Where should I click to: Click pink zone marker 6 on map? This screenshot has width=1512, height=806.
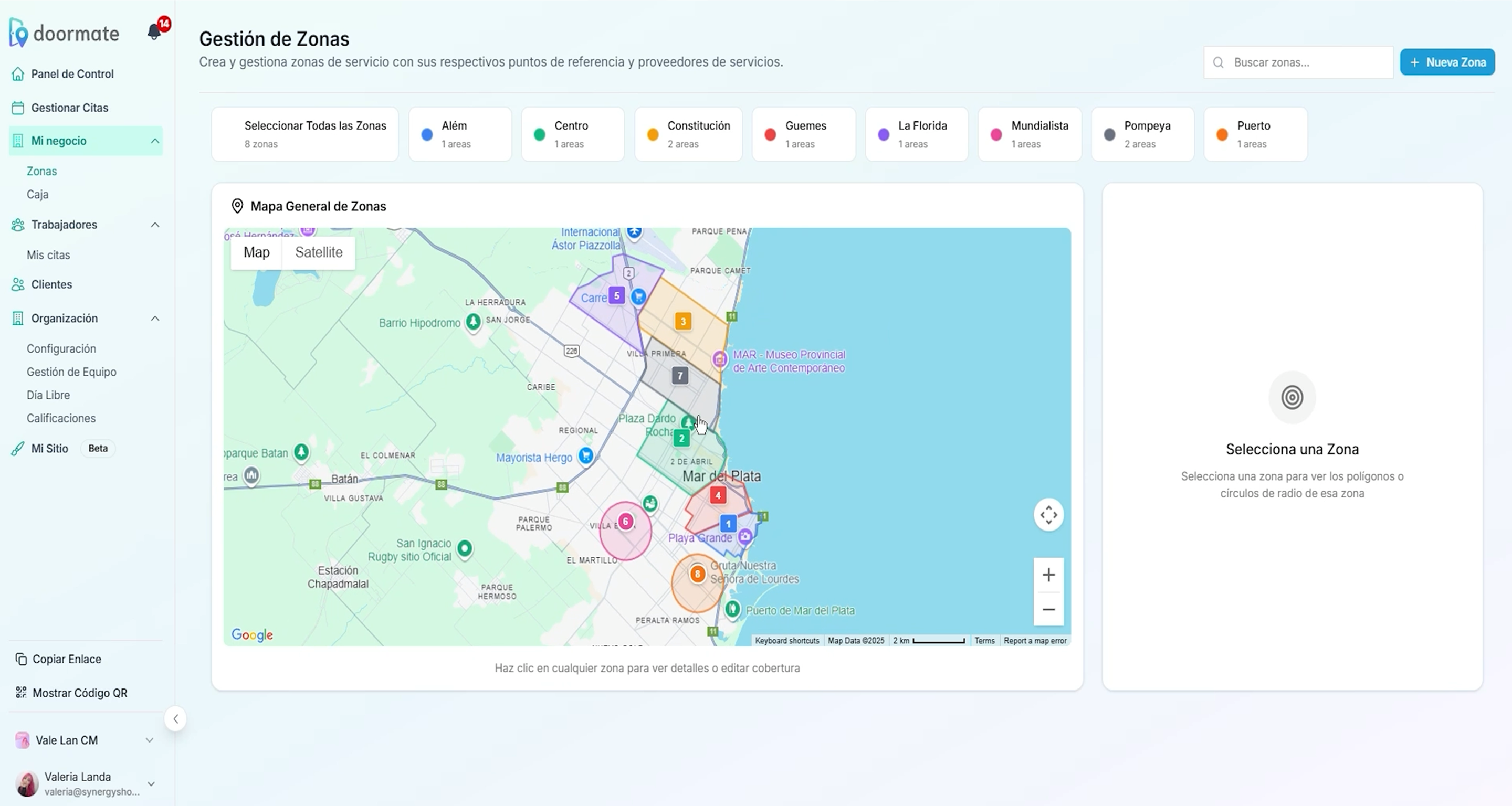(626, 522)
